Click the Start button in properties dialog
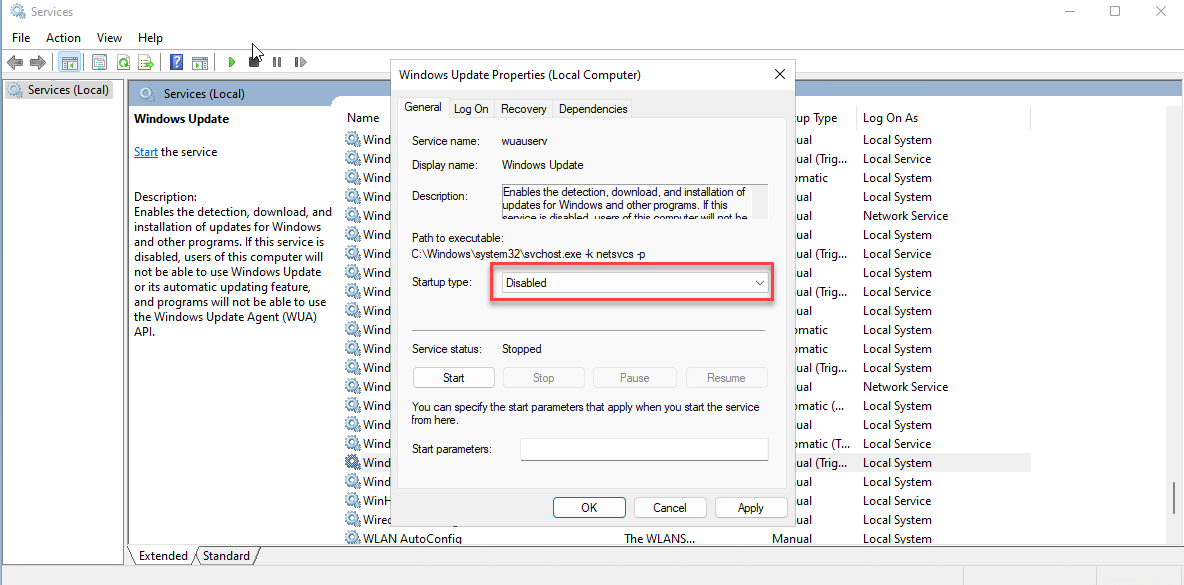Screen dimensions: 1184x585 (x=454, y=377)
